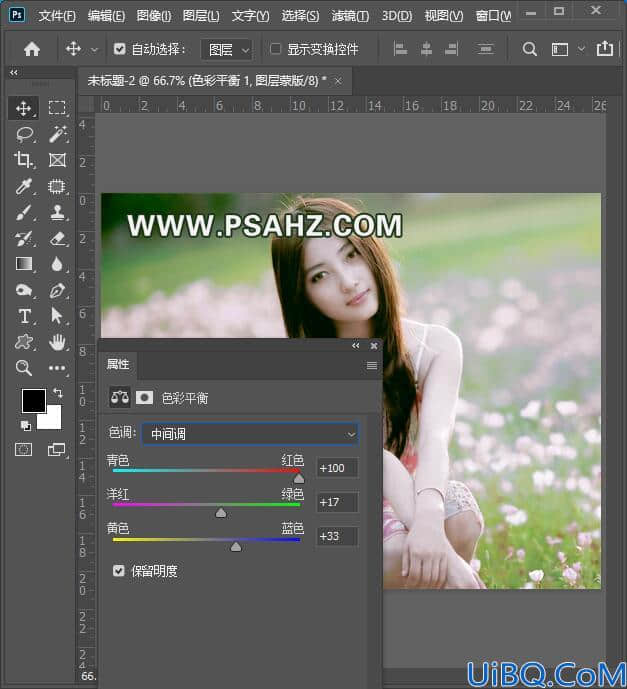The width and height of the screenshot is (627, 689).
Task: Toggle the 保留明度 checkbox
Action: (x=119, y=571)
